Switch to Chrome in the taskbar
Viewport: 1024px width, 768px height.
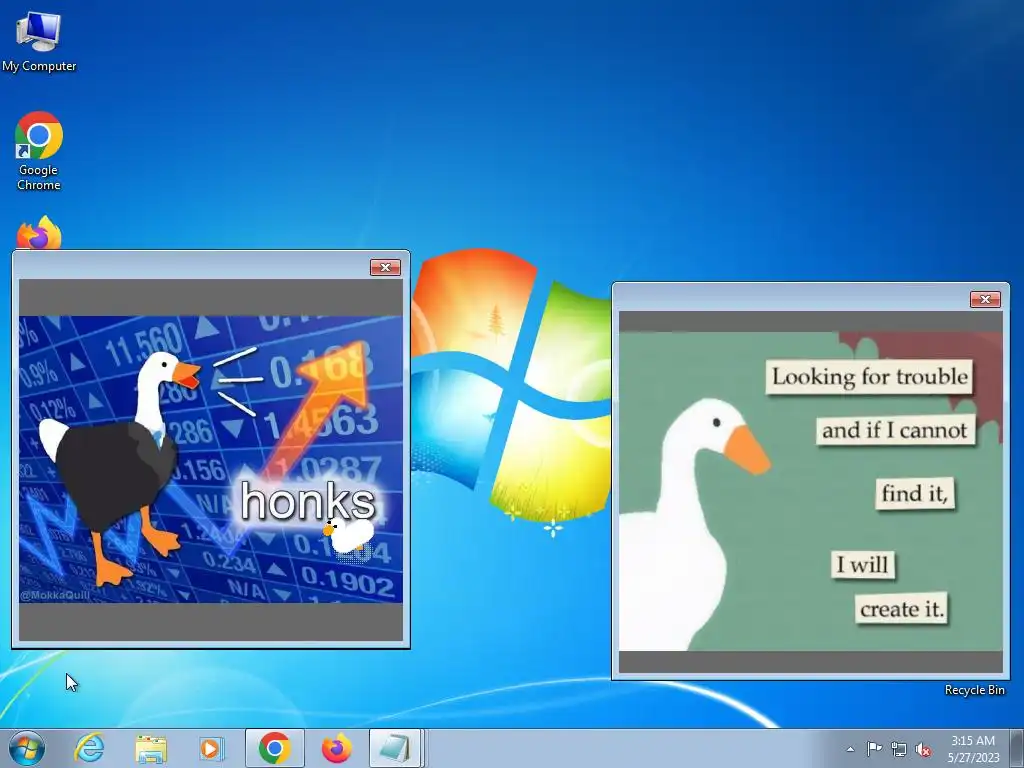(x=274, y=748)
